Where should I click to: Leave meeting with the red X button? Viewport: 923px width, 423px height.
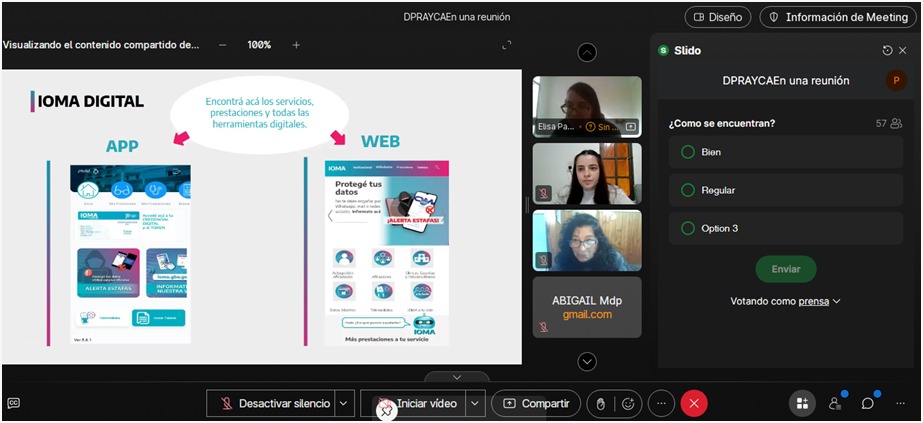point(694,403)
